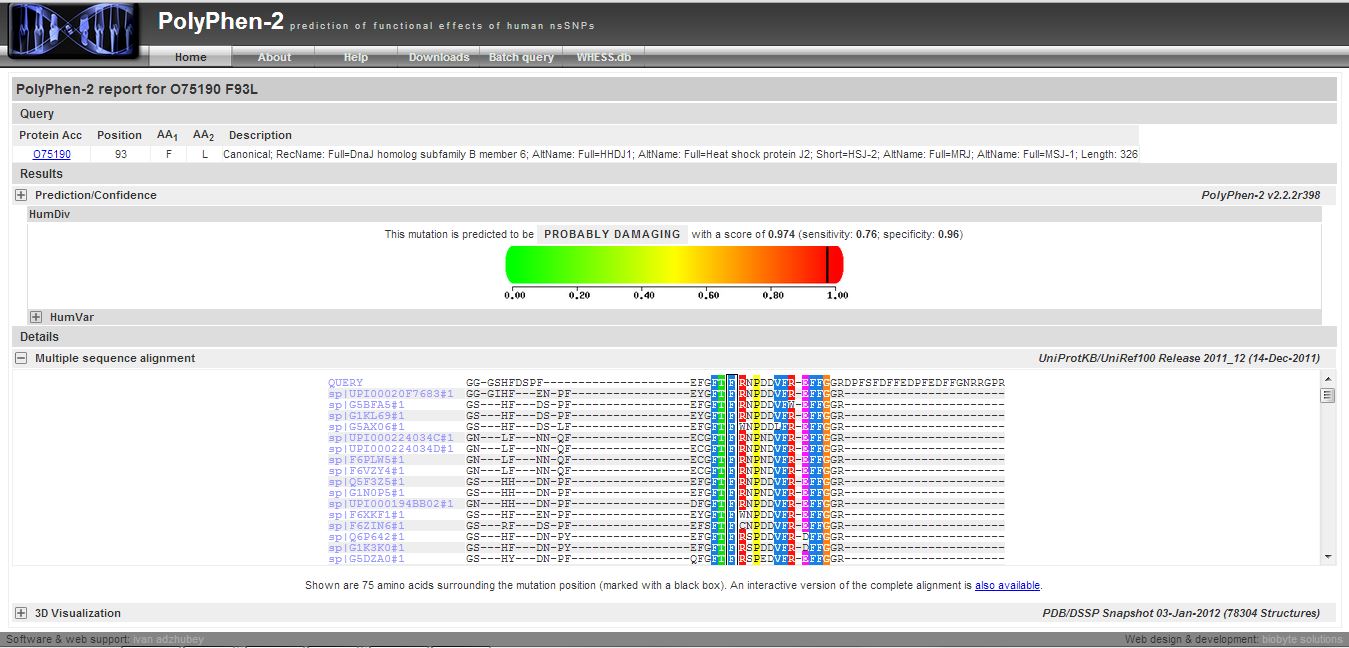Open the Batch query tab

[521, 57]
